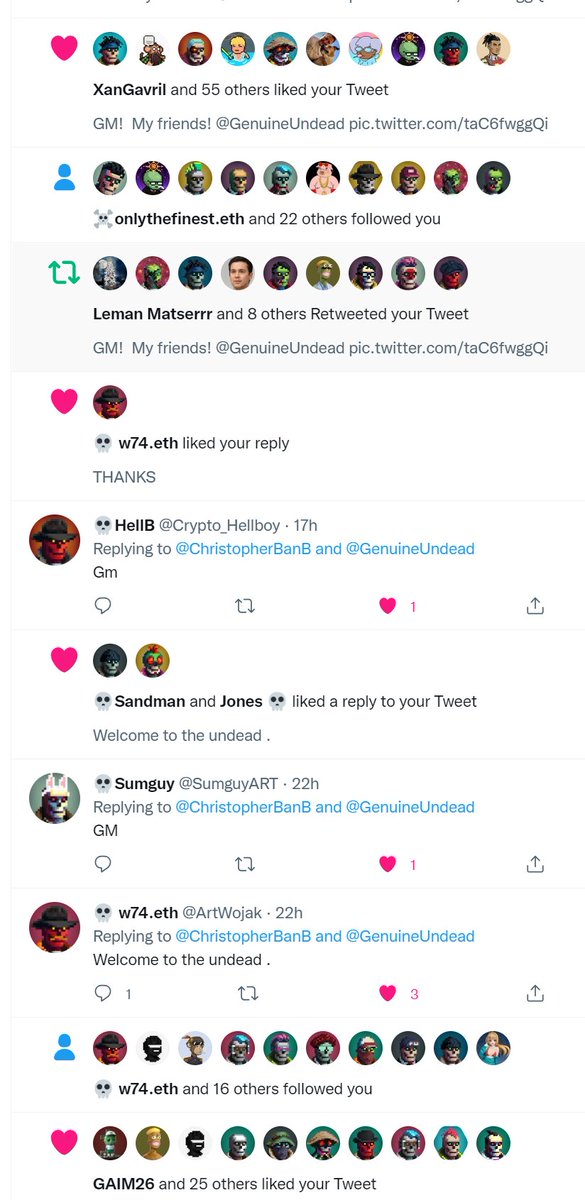
Task: Reply to Sumguy's GM tweet
Action: pos(102,864)
